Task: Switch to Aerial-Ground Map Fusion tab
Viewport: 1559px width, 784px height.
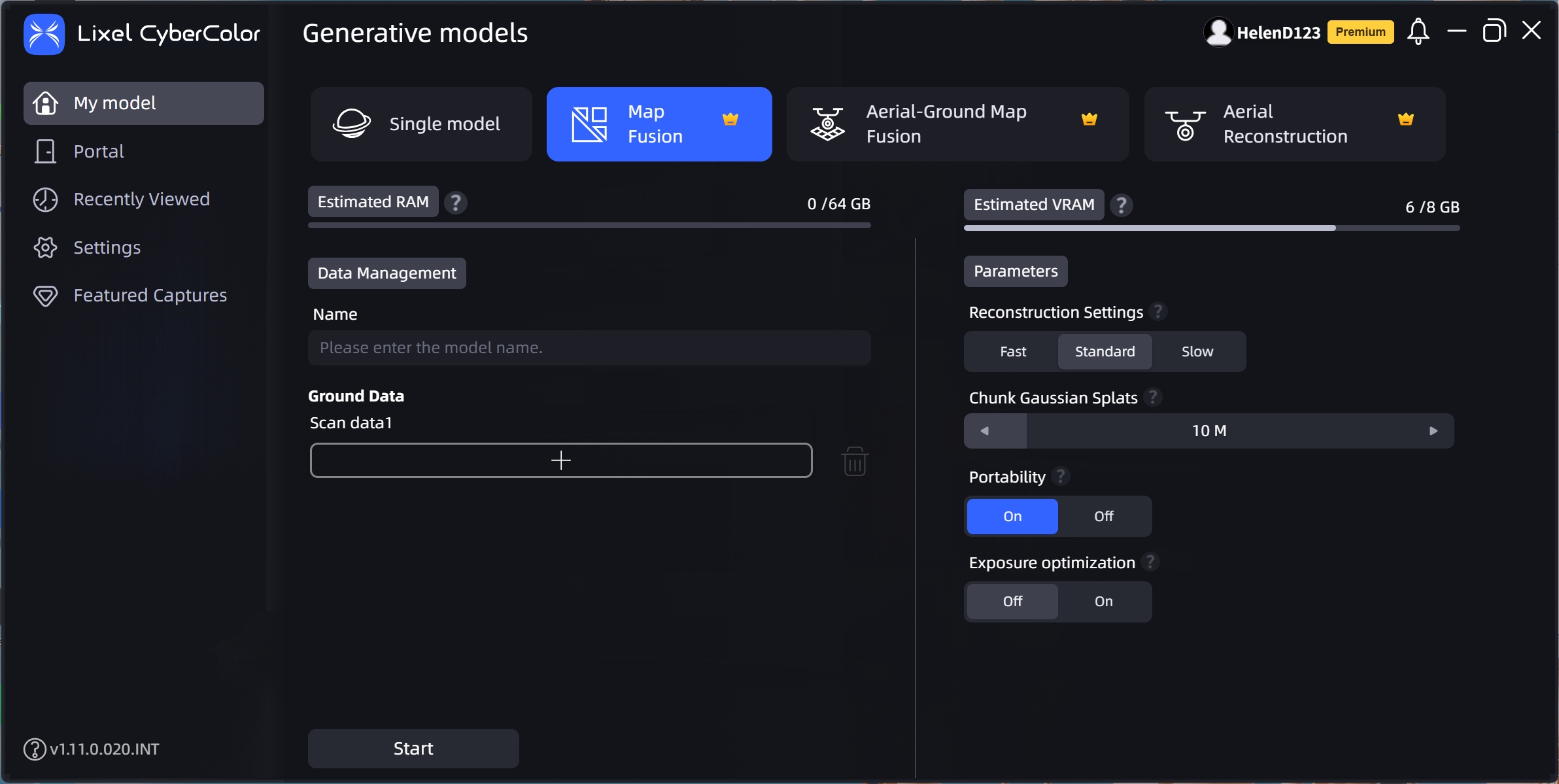Action: [957, 124]
